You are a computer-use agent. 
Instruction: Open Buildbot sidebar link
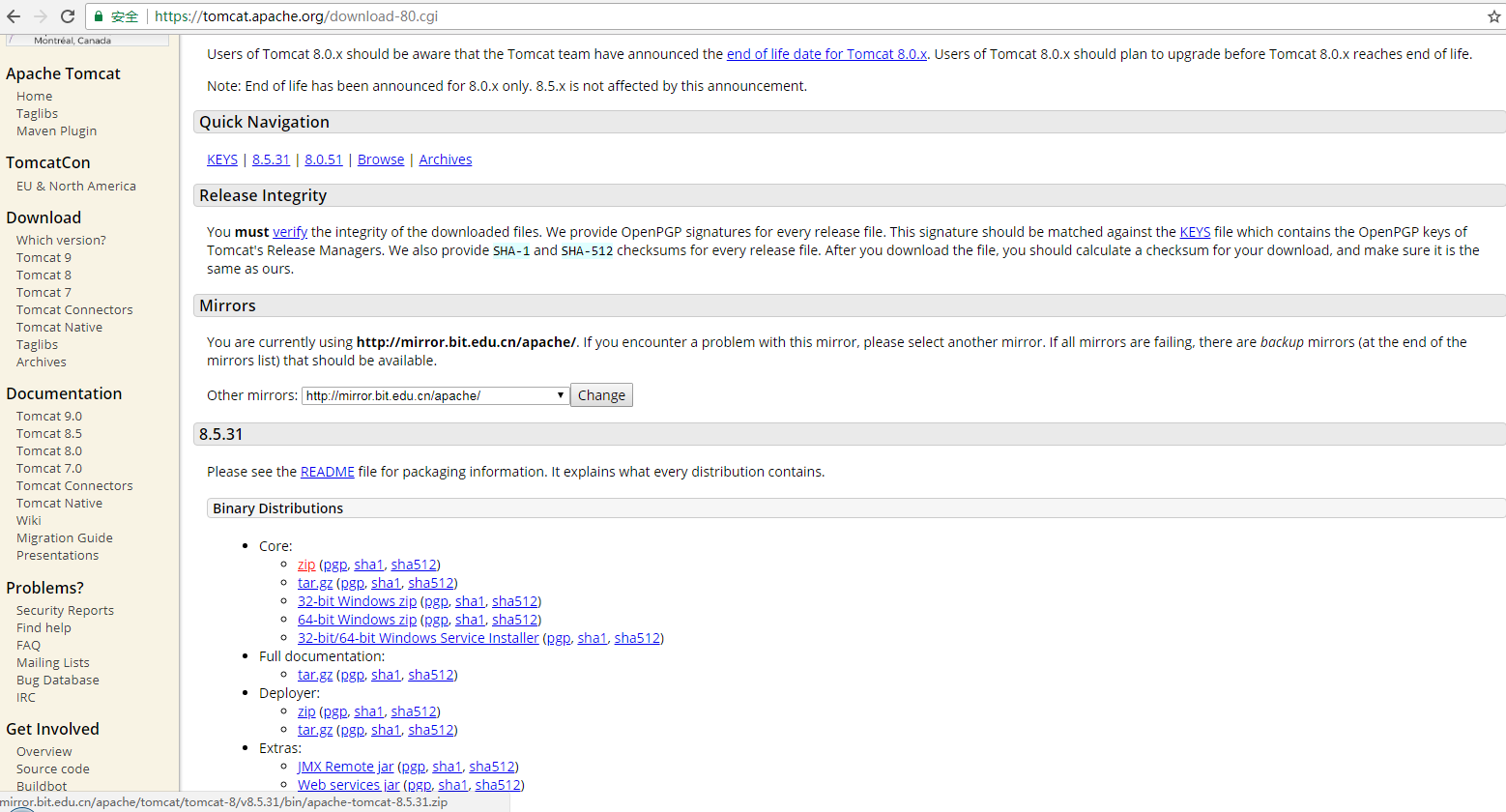click(x=42, y=786)
